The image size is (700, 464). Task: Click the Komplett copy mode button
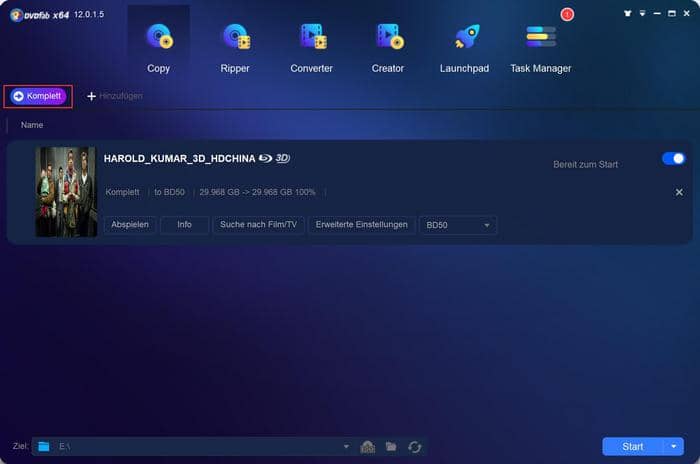pos(38,96)
